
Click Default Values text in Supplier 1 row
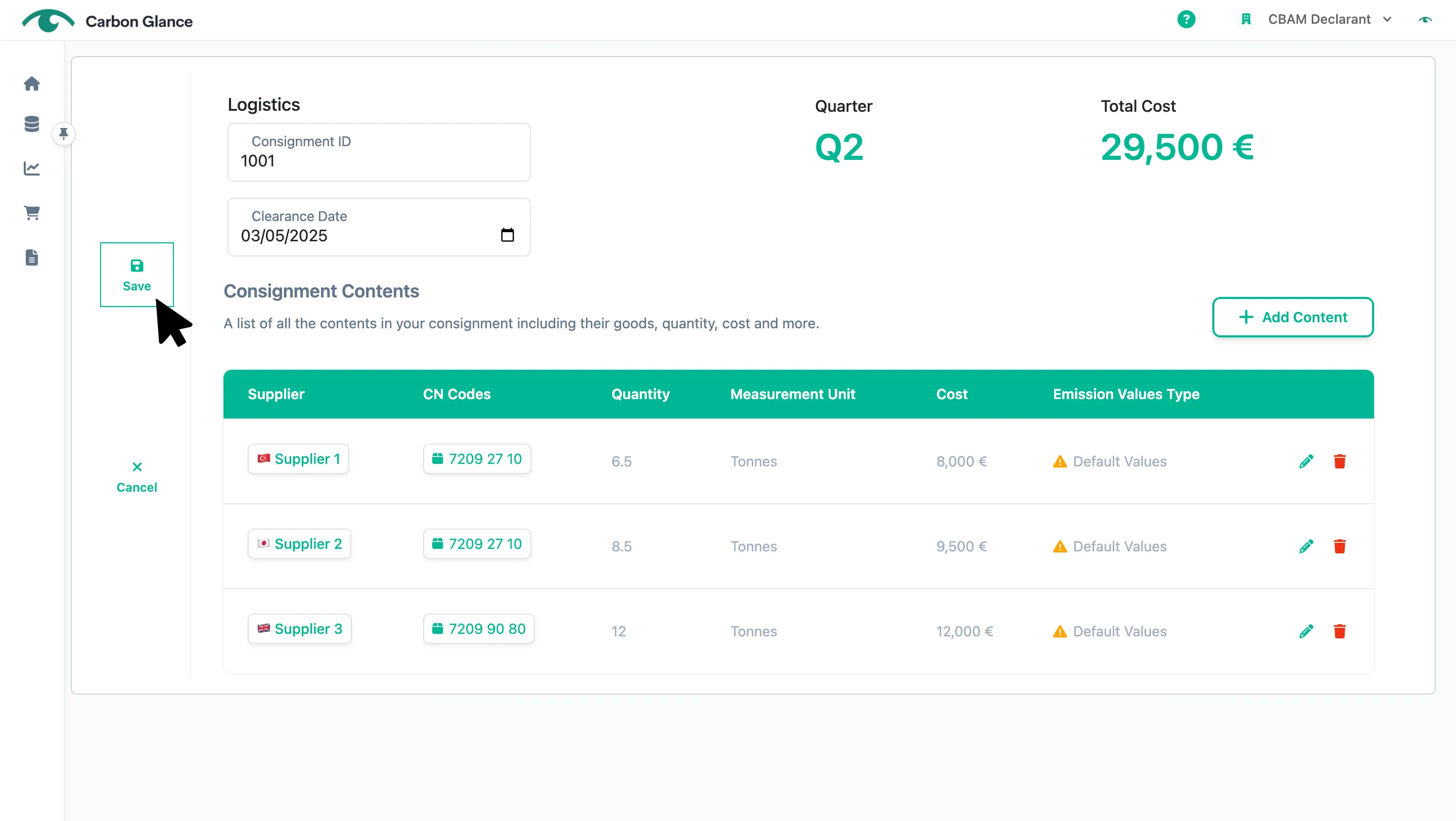tap(1119, 461)
